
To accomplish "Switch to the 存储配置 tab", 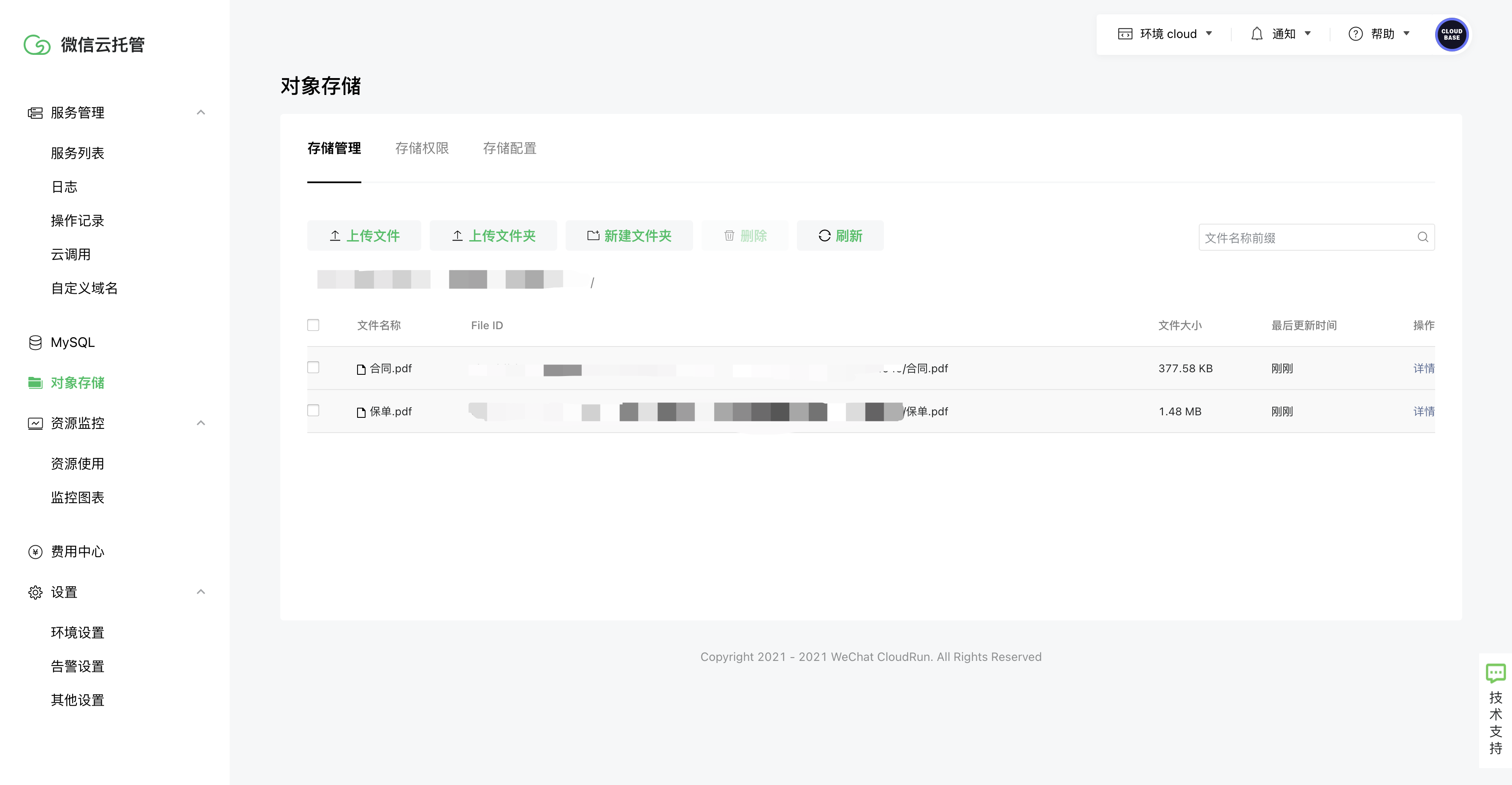I will point(509,149).
